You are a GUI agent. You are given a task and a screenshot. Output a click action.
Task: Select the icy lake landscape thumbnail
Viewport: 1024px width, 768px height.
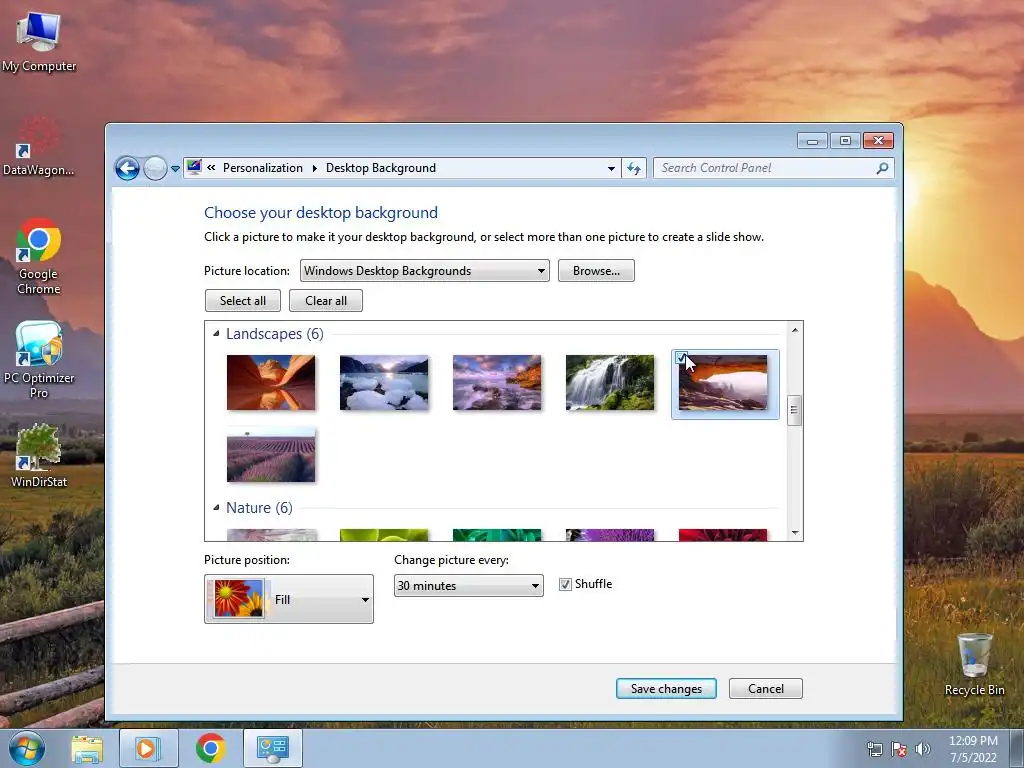384,383
